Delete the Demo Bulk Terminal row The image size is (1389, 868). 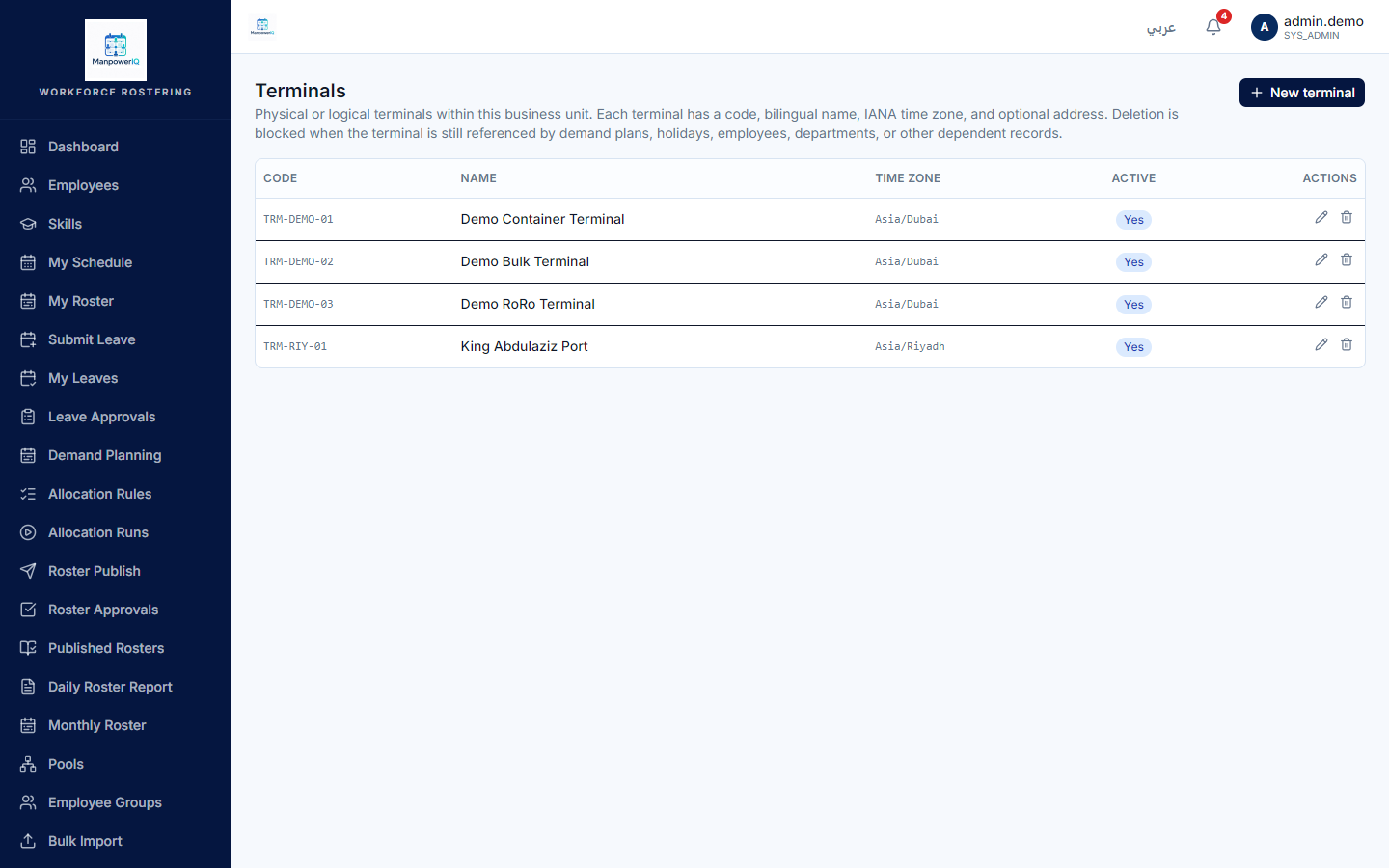pyautogui.click(x=1347, y=260)
